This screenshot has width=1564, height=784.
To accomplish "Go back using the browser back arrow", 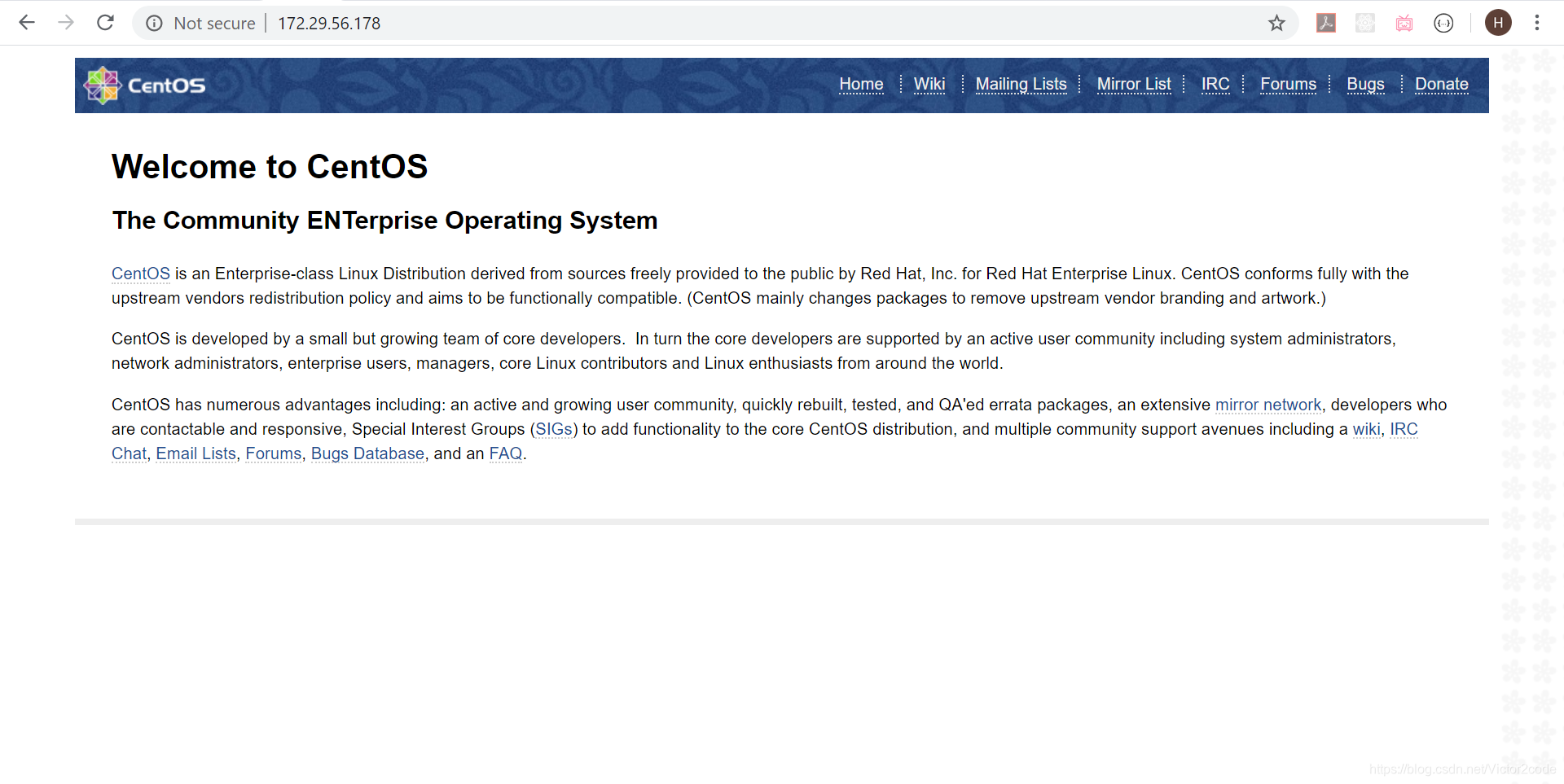I will click(x=27, y=23).
